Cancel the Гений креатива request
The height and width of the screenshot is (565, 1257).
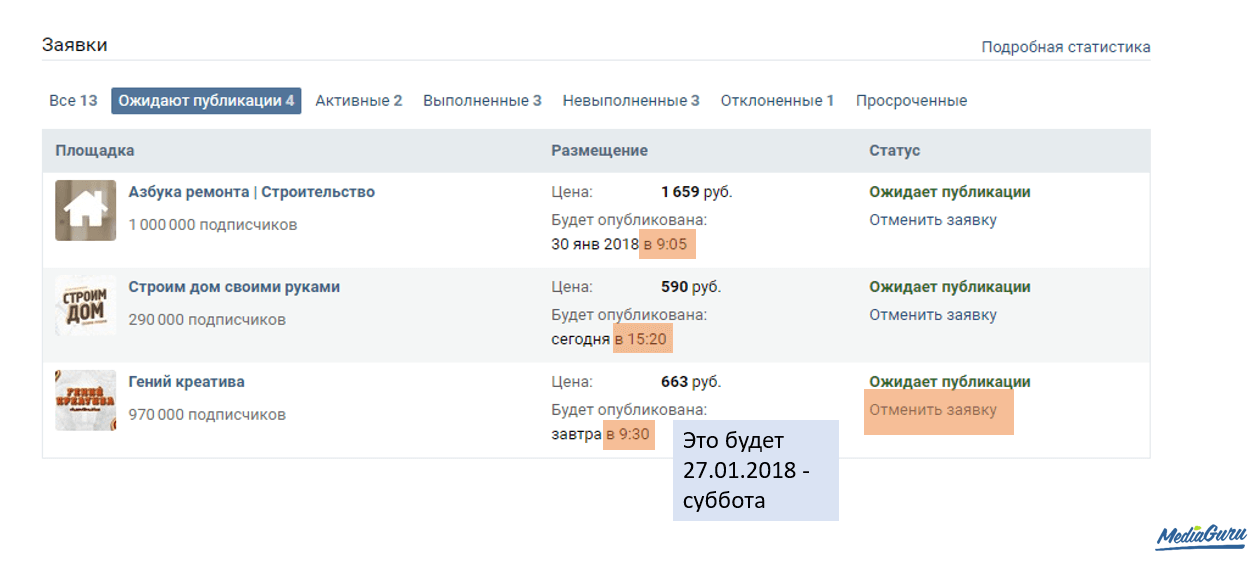[x=932, y=410]
